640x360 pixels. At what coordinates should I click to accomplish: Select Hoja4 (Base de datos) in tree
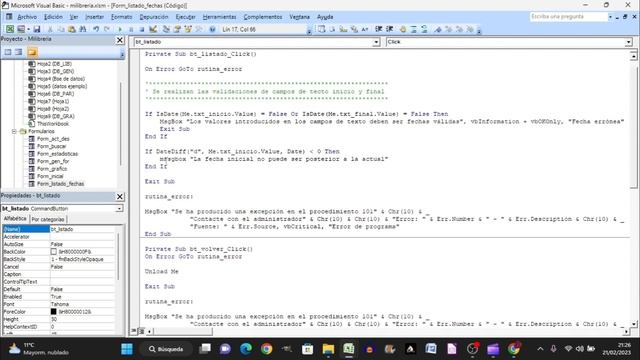point(61,79)
